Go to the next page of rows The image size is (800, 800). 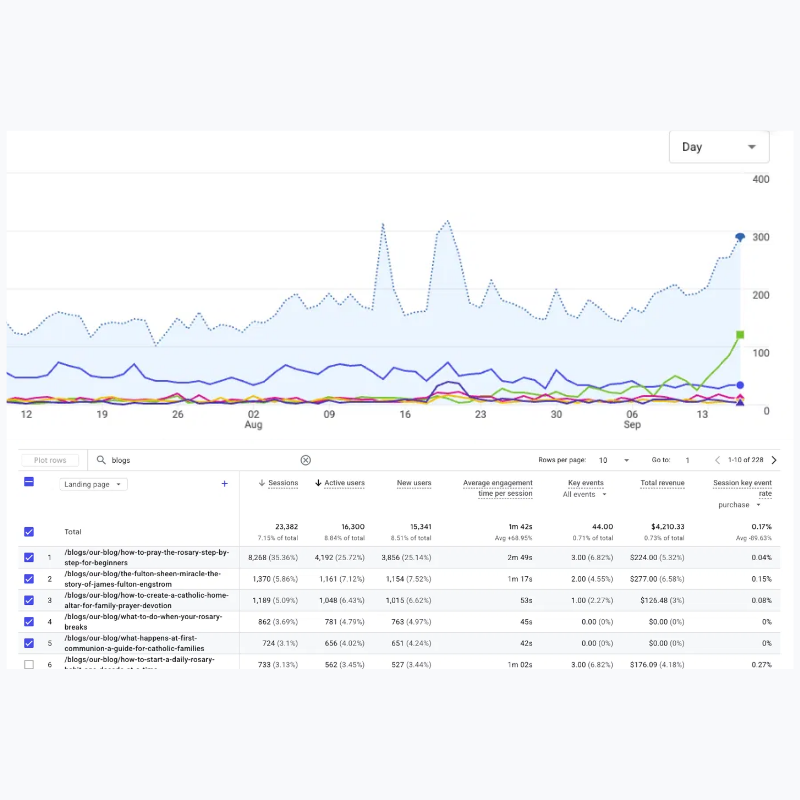pos(774,460)
